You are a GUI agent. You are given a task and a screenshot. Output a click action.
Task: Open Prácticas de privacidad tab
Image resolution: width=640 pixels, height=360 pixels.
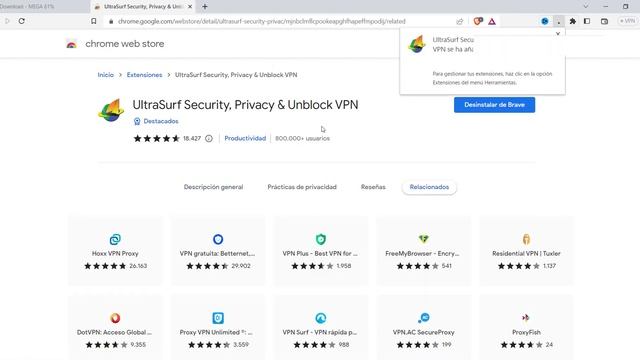coord(302,187)
